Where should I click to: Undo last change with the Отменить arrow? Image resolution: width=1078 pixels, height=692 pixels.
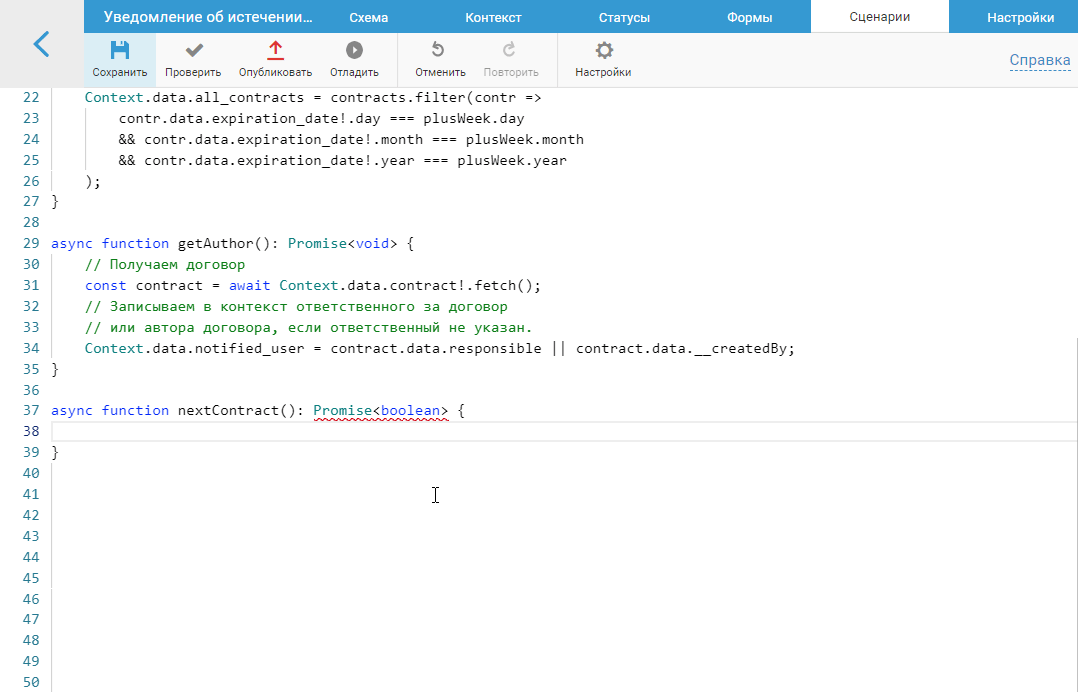click(x=438, y=52)
